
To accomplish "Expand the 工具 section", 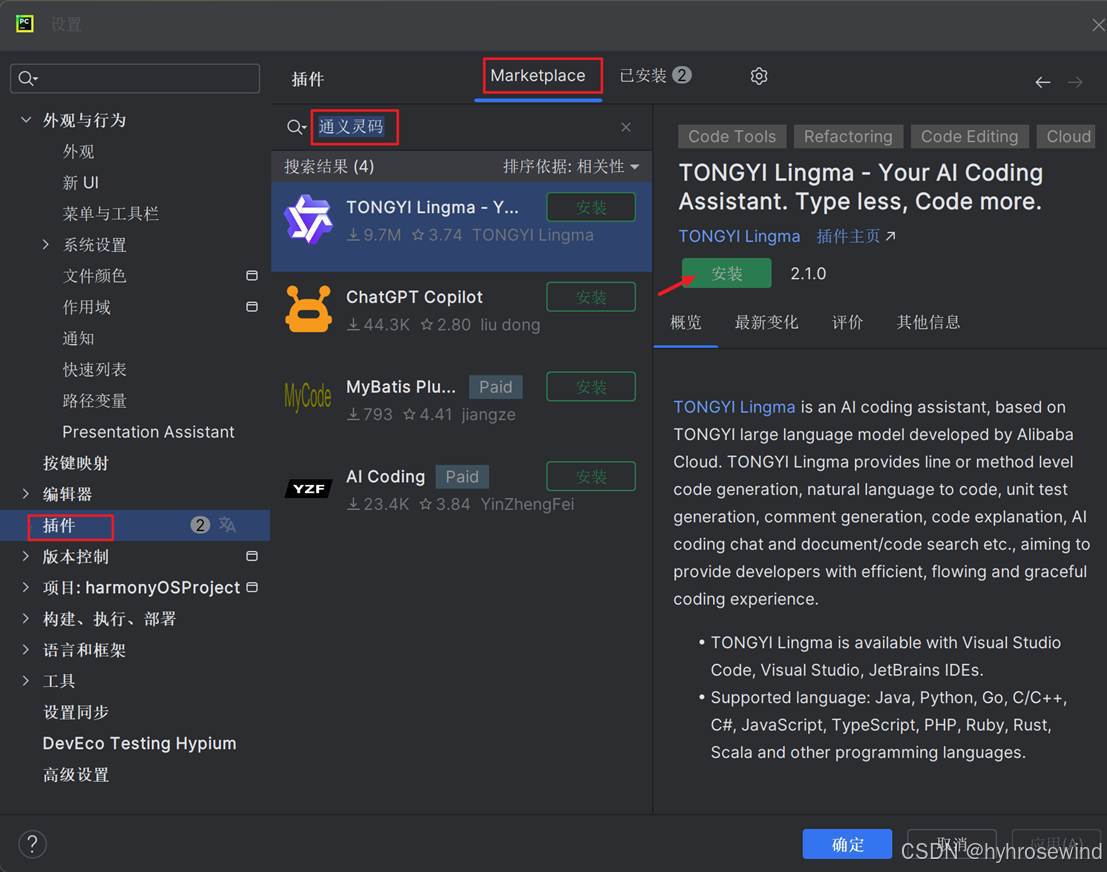I will click(25, 681).
